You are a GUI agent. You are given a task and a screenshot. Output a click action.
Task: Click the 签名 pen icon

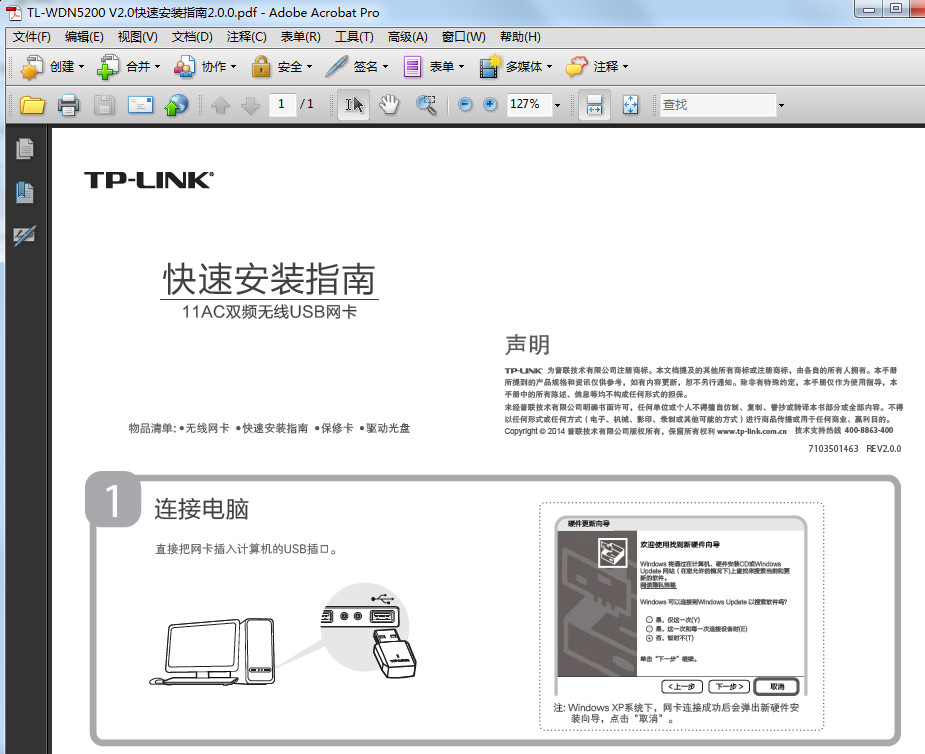[336, 67]
